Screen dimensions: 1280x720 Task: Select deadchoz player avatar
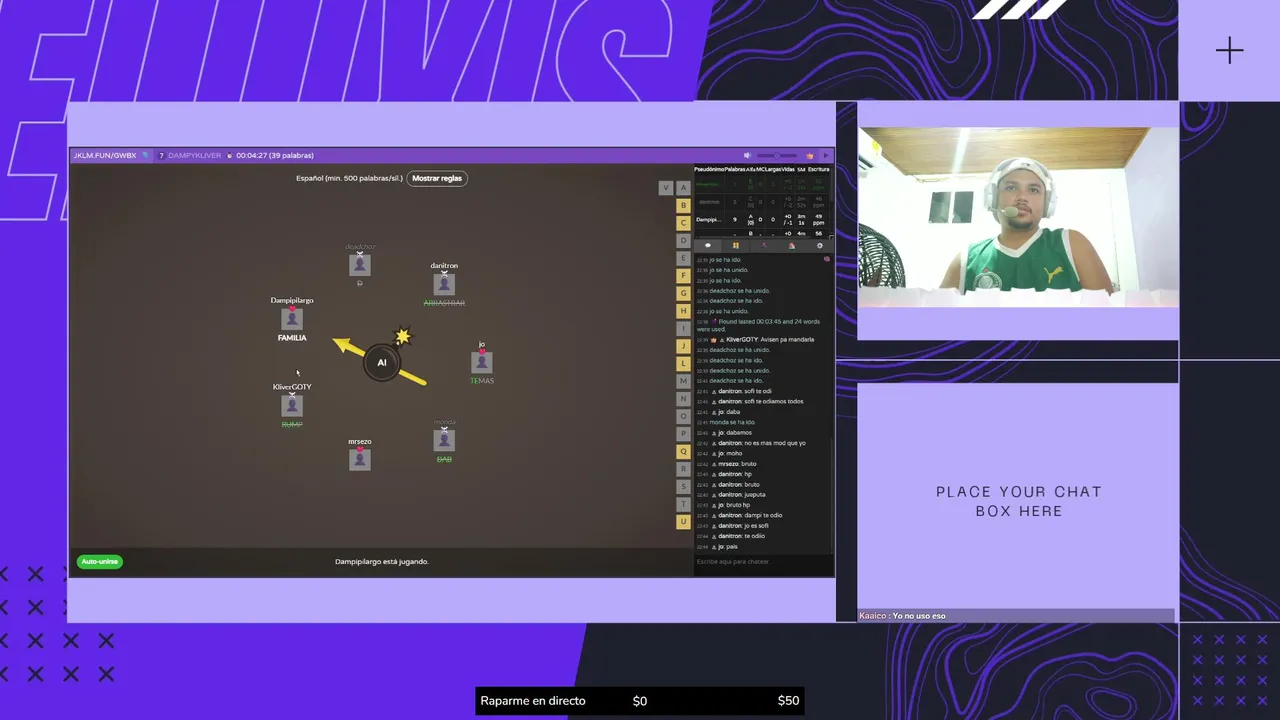(x=360, y=264)
